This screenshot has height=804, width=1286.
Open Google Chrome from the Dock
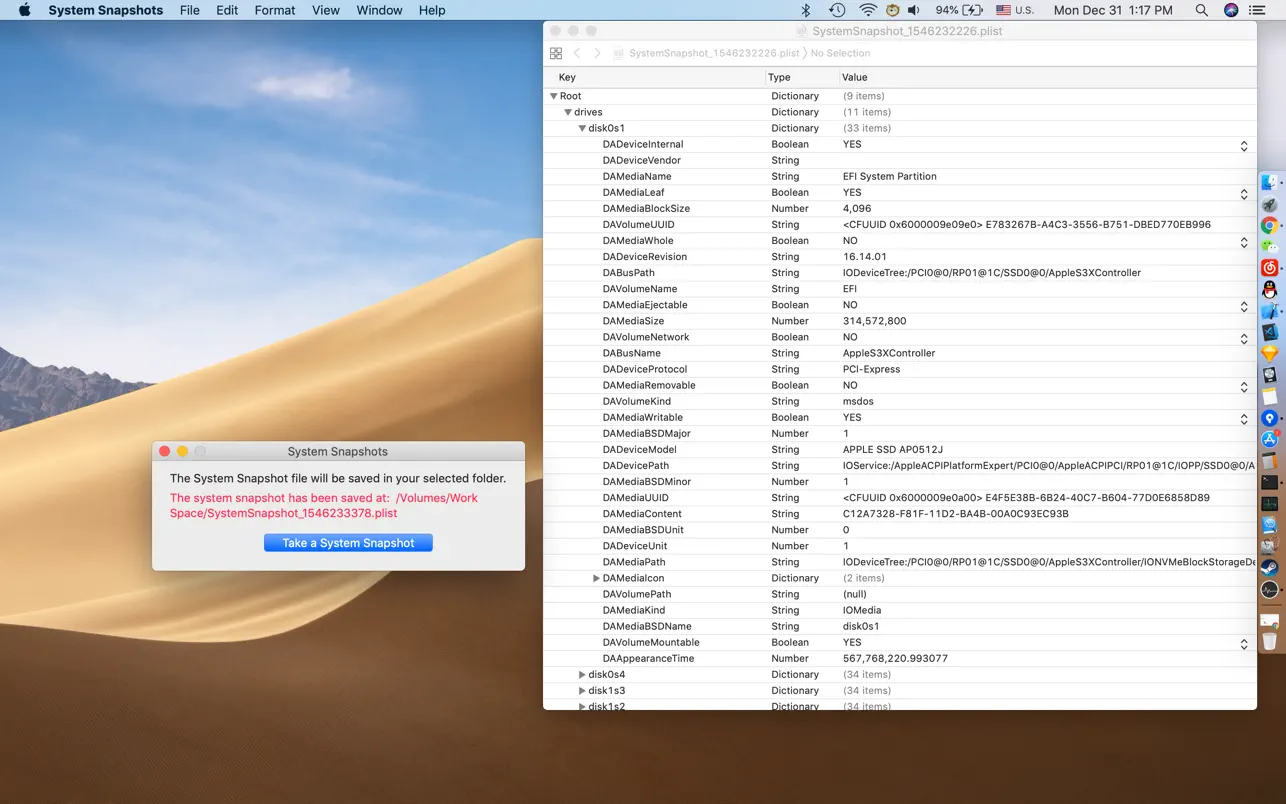[x=1271, y=225]
